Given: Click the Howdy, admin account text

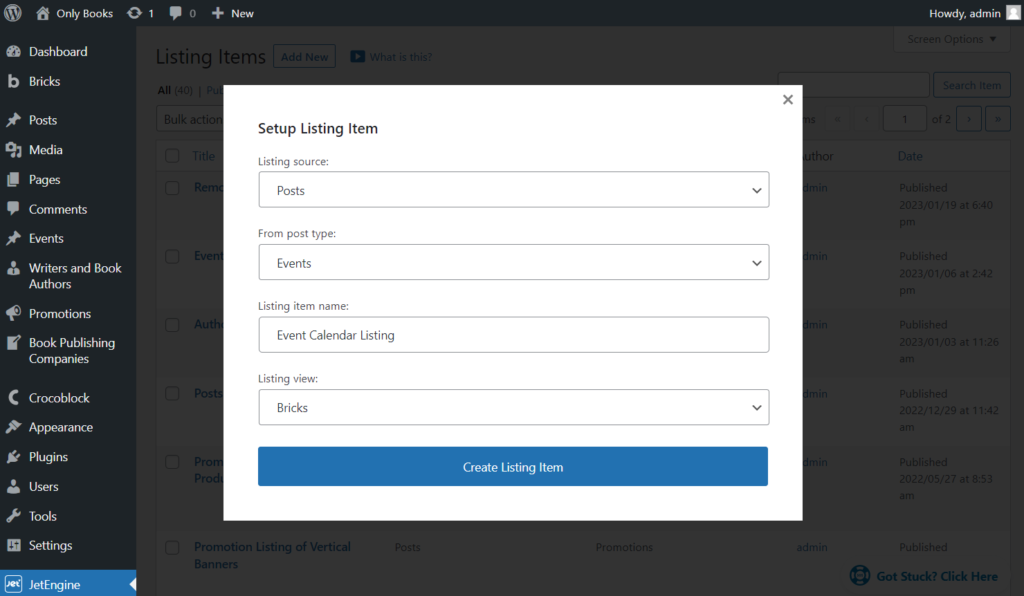Looking at the screenshot, I should coord(965,13).
